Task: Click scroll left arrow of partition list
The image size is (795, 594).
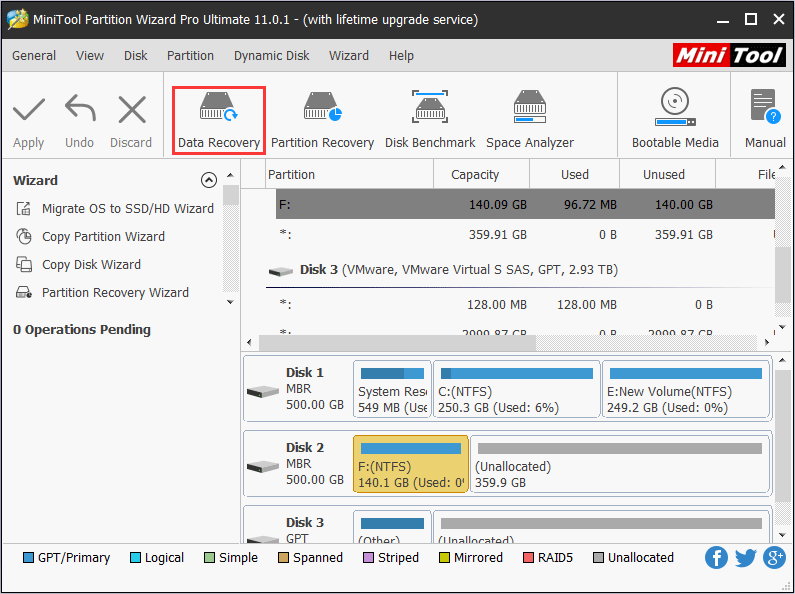Action: point(249,343)
